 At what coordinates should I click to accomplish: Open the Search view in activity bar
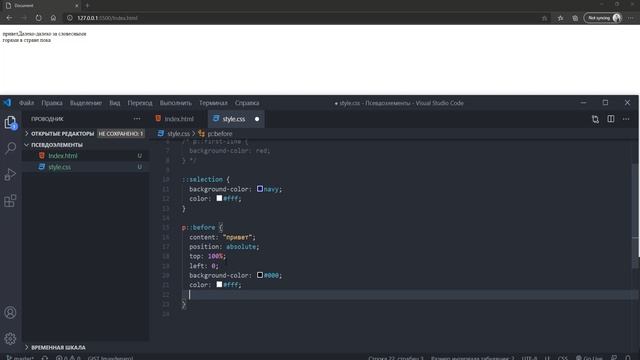10,148
